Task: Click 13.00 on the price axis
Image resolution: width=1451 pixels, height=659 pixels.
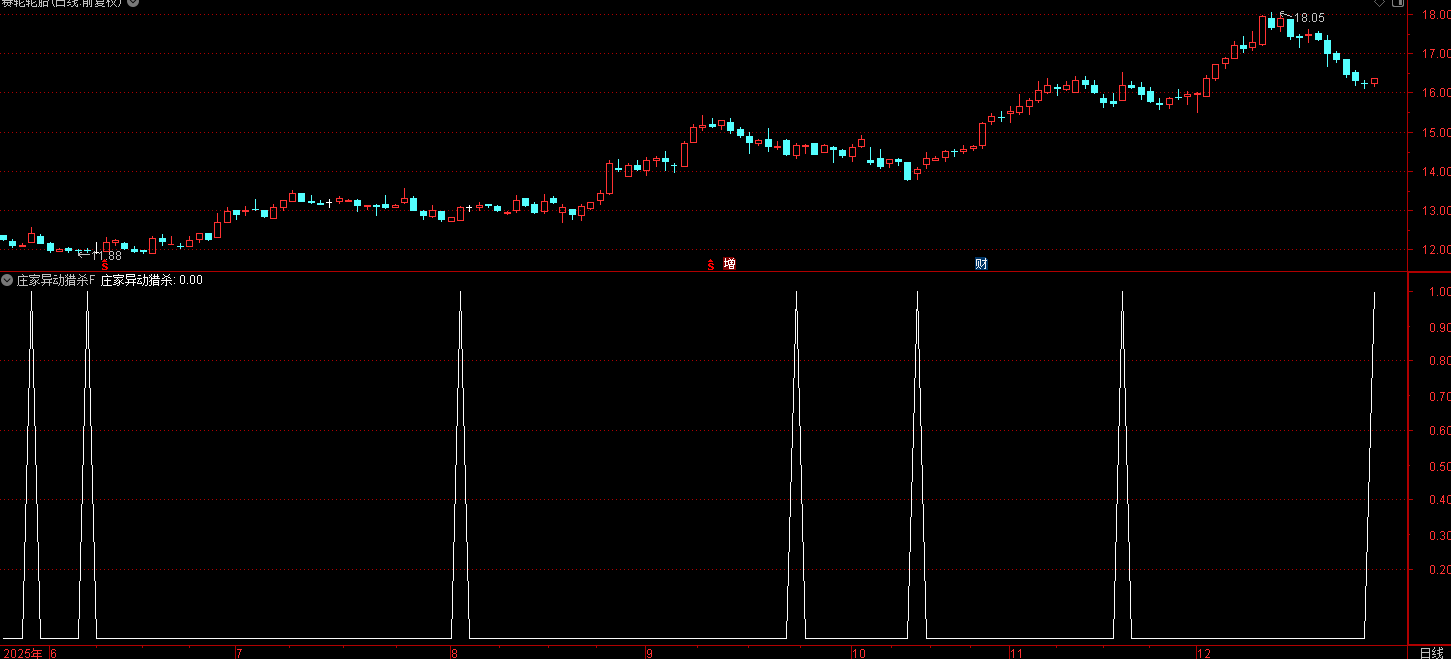Action: click(1436, 211)
